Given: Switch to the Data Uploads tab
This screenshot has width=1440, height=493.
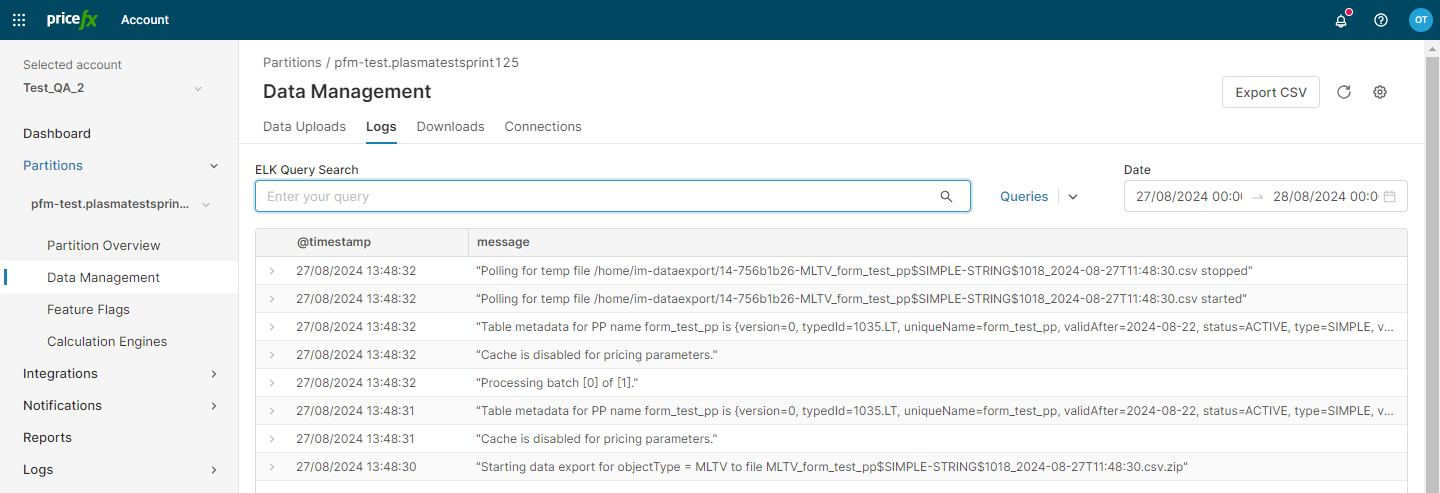Looking at the screenshot, I should 304,127.
